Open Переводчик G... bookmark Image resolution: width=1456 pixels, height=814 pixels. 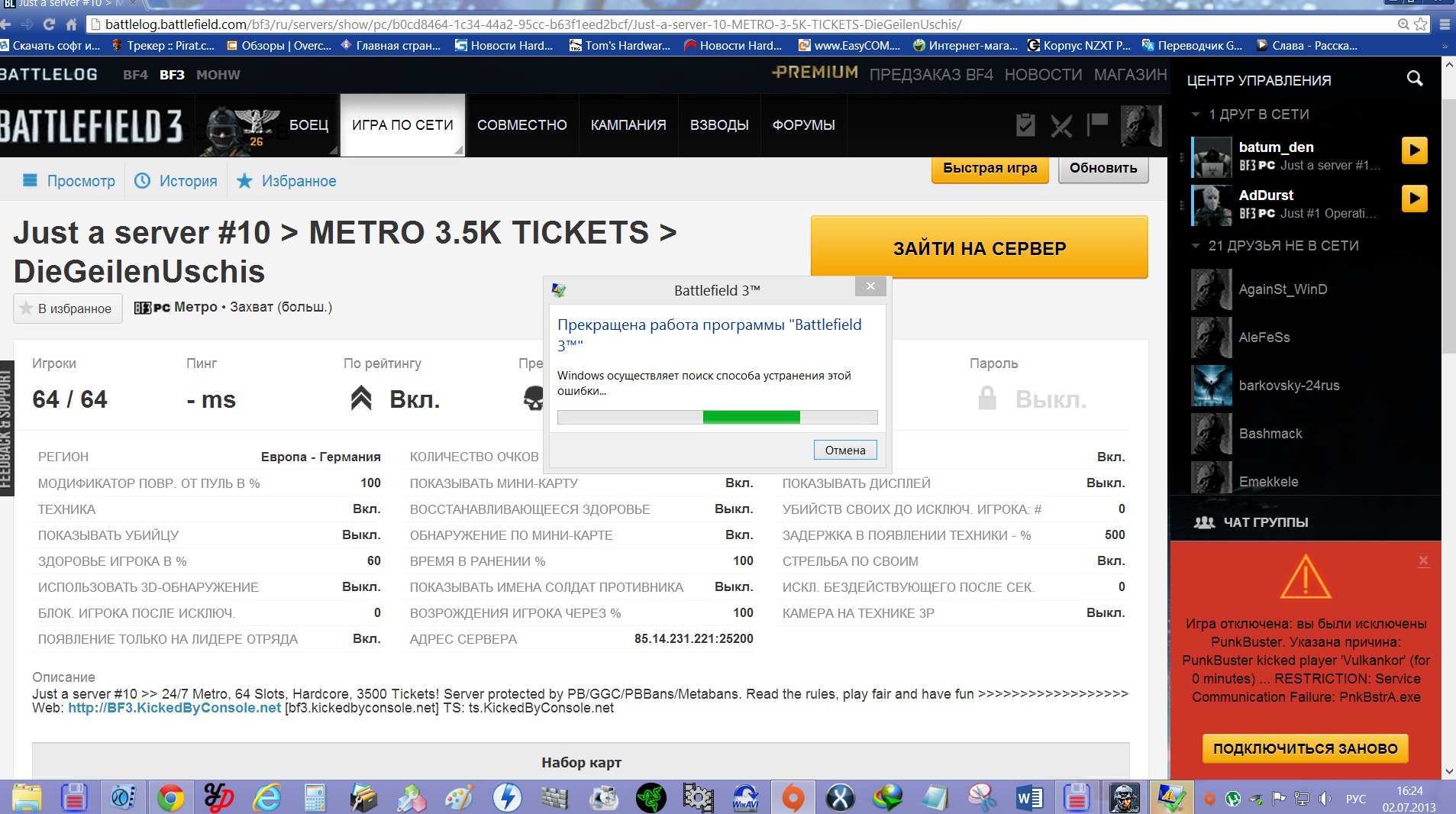[1192, 46]
